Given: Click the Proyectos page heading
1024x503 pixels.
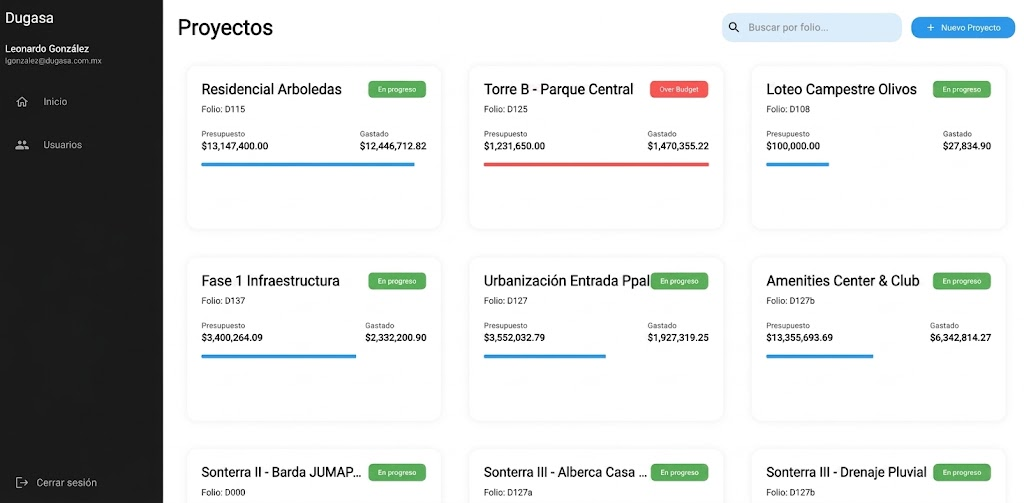Looking at the screenshot, I should pyautogui.click(x=225, y=27).
